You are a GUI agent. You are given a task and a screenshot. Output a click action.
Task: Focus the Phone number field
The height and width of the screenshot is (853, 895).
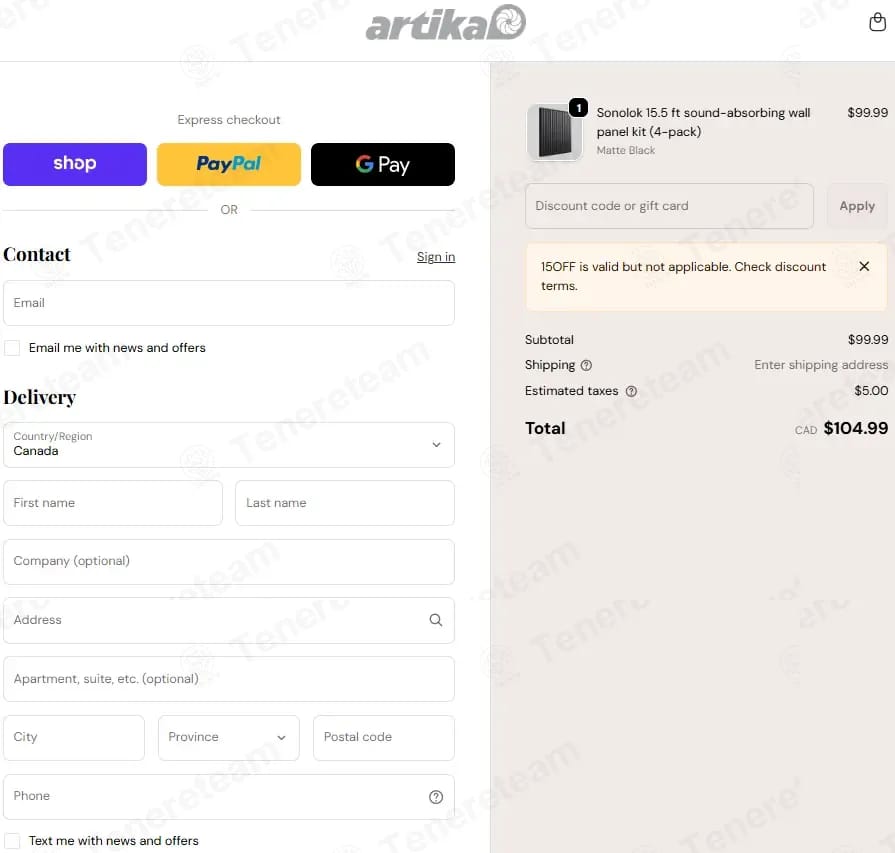click(229, 797)
